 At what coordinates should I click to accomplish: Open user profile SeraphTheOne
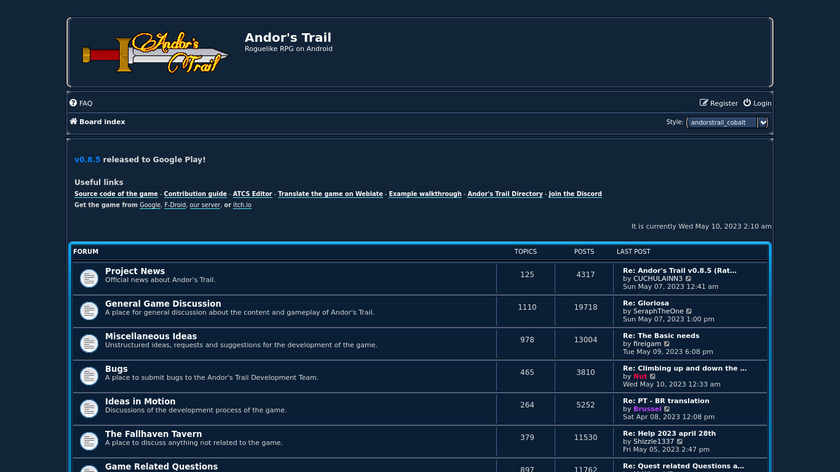coord(658,311)
